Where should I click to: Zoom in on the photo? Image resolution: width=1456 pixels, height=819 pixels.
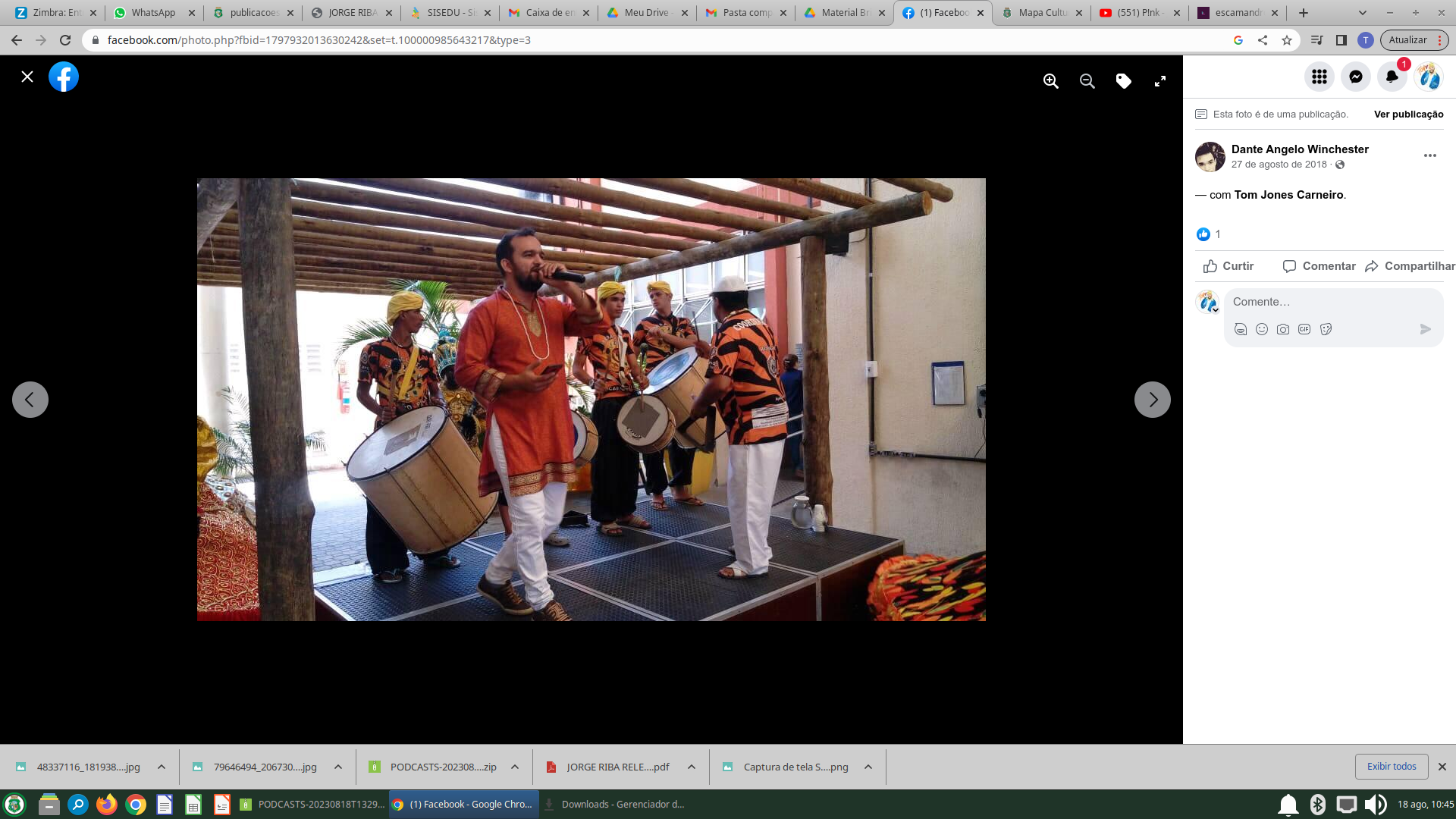tap(1051, 81)
